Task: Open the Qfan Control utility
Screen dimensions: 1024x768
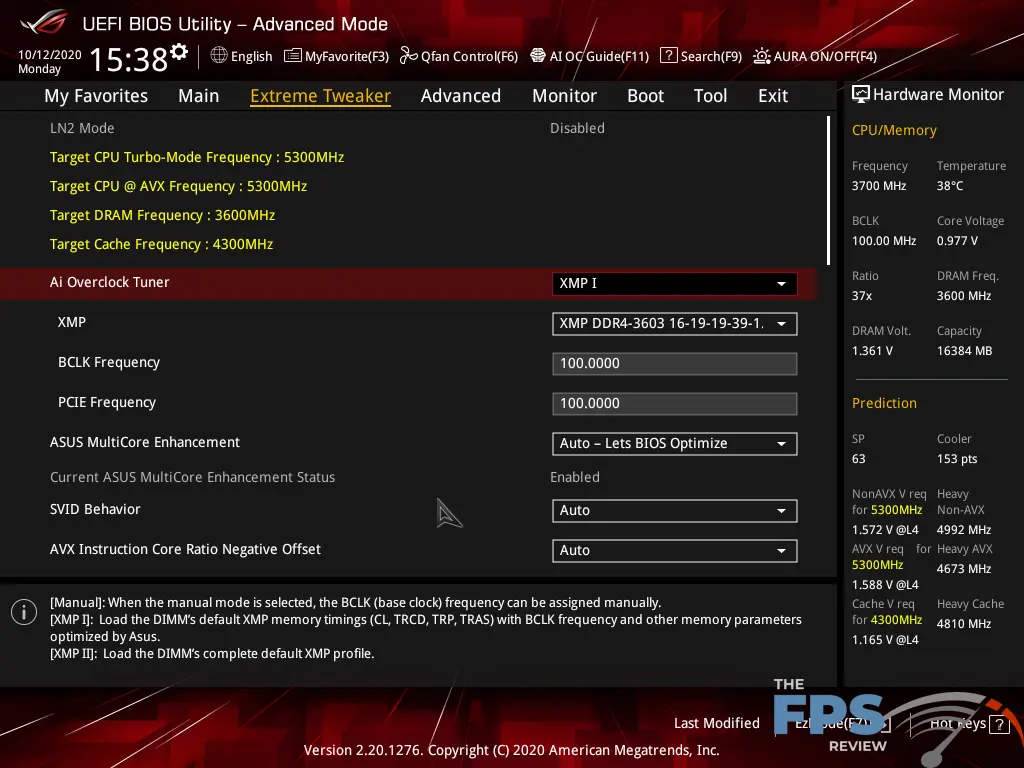Action: click(x=459, y=56)
